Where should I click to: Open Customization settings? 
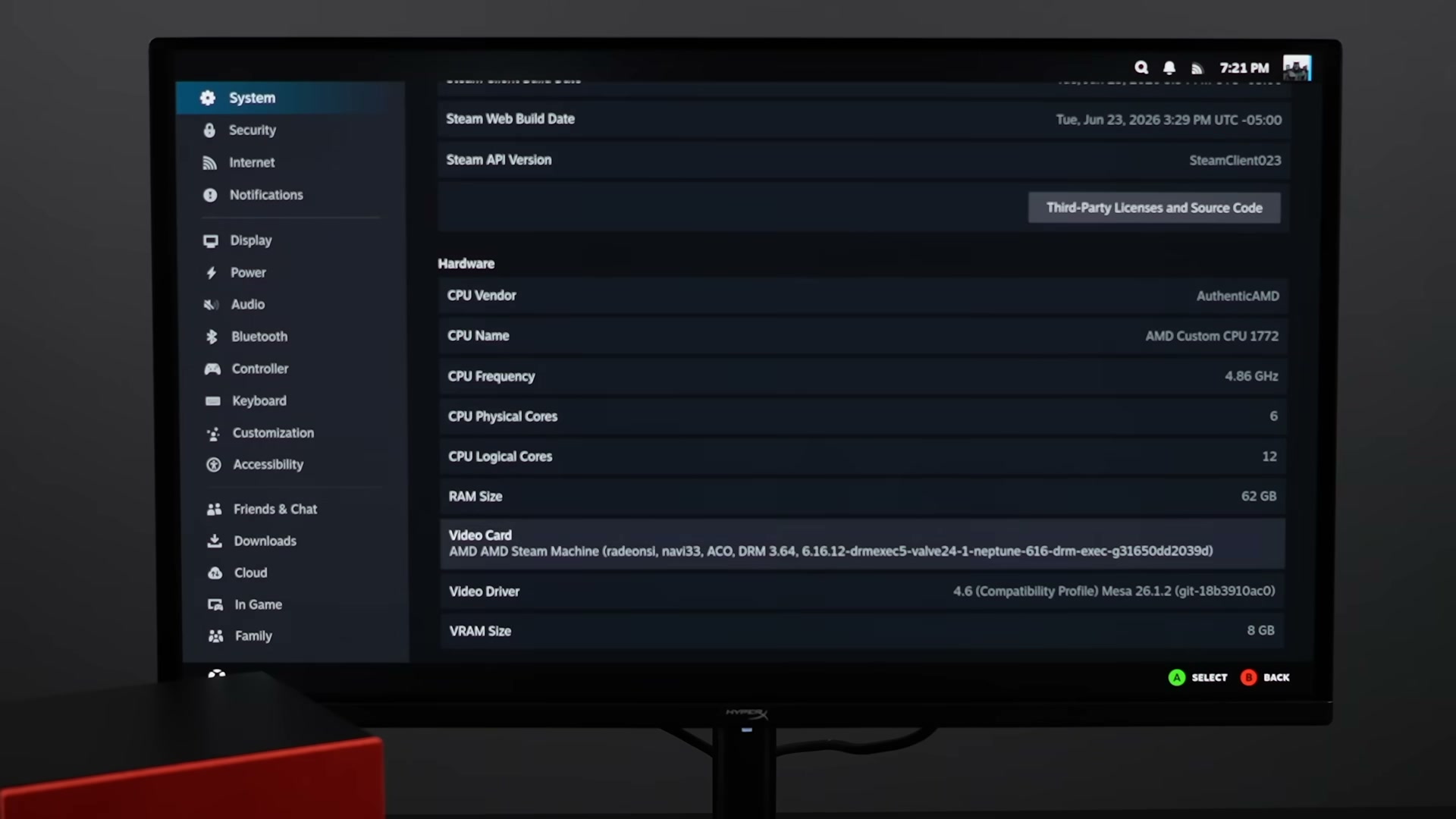click(x=294, y=433)
